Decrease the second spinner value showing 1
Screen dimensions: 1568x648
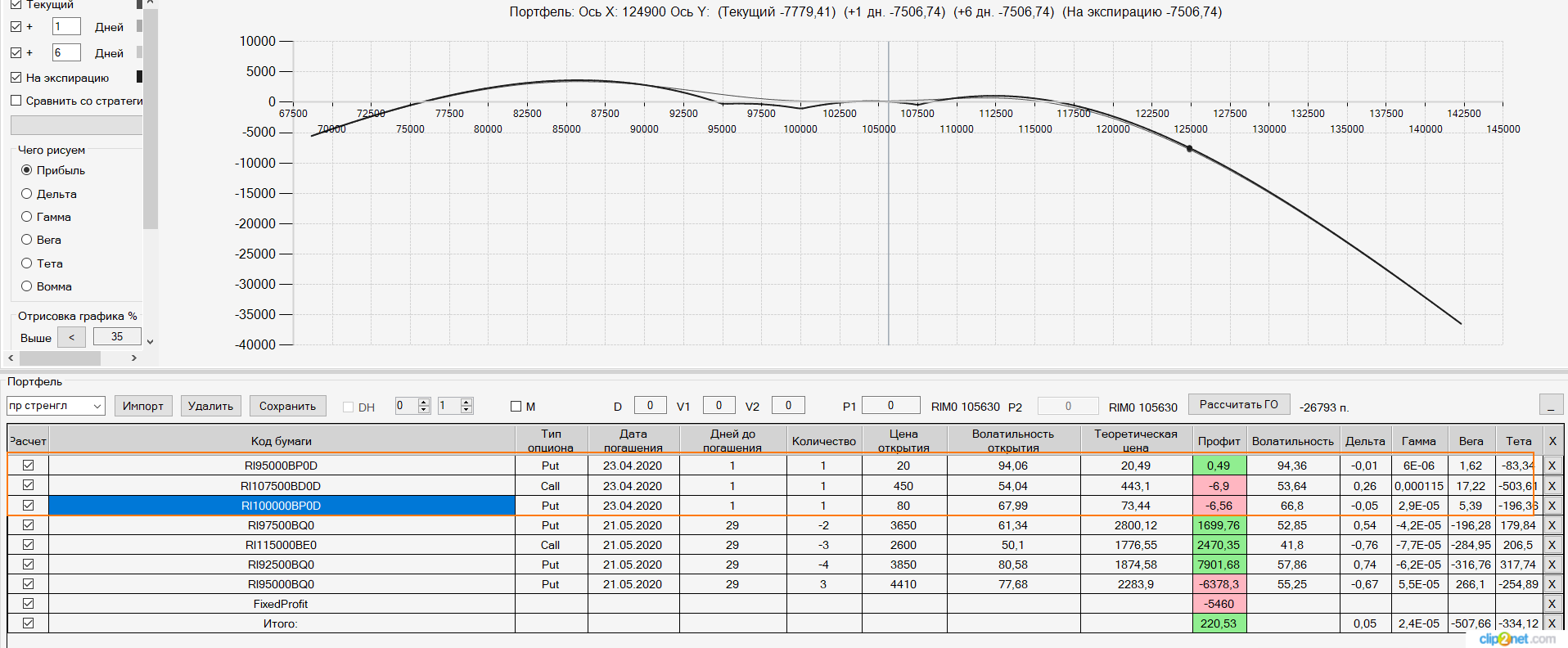click(466, 410)
